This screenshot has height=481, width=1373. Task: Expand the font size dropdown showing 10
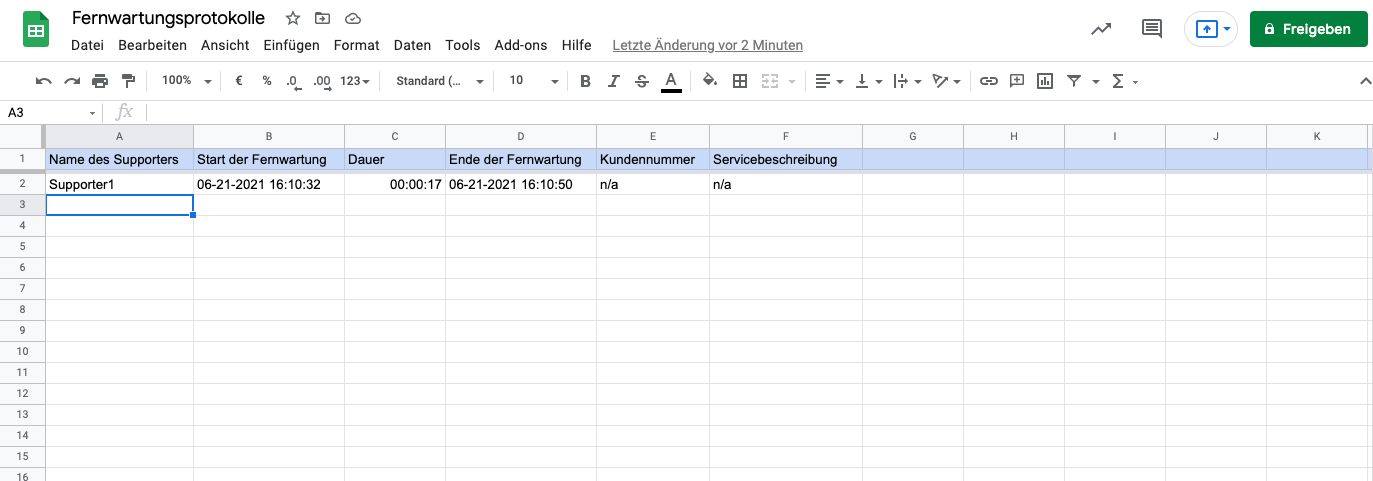point(533,81)
